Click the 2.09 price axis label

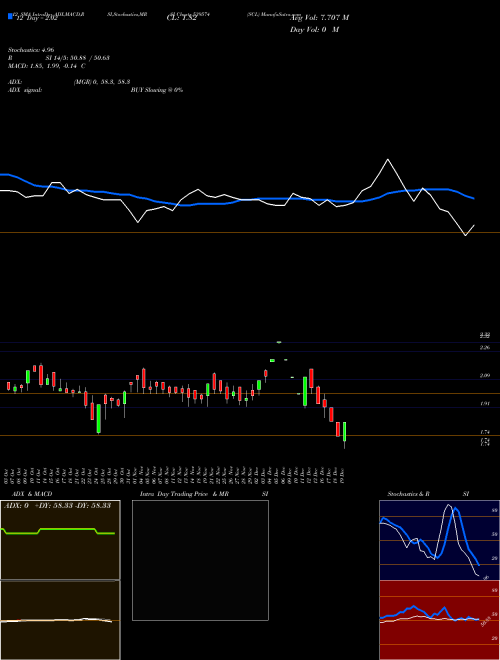coord(485,375)
